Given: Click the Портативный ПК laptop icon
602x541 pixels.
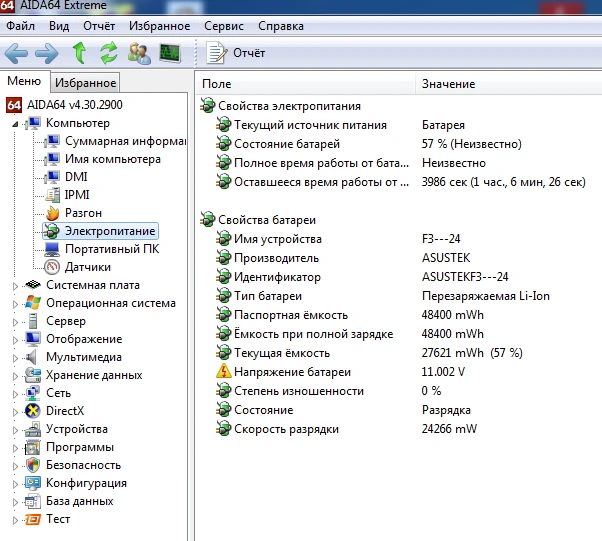Looking at the screenshot, I should pos(52,249).
